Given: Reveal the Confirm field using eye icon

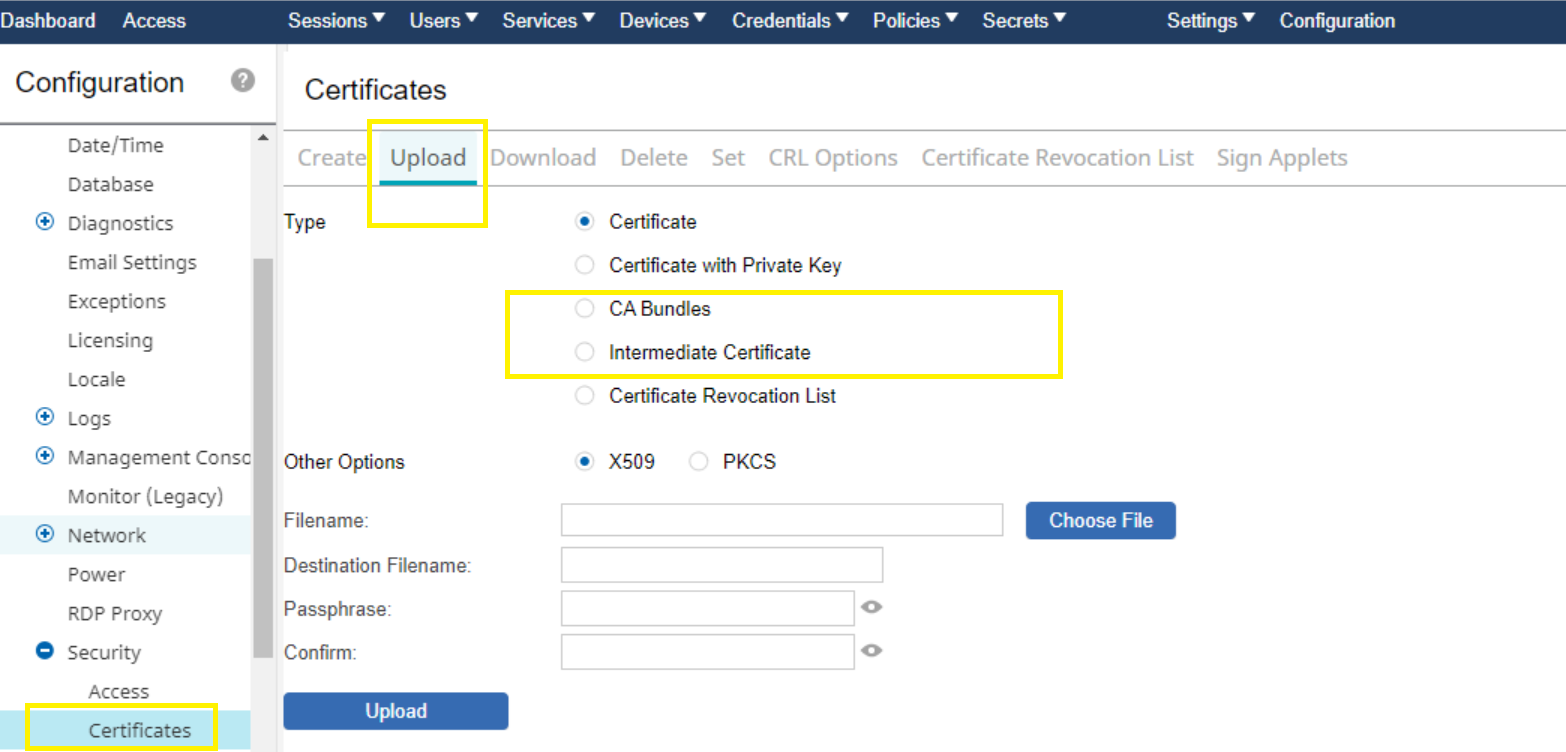Looking at the screenshot, I should coord(872,651).
